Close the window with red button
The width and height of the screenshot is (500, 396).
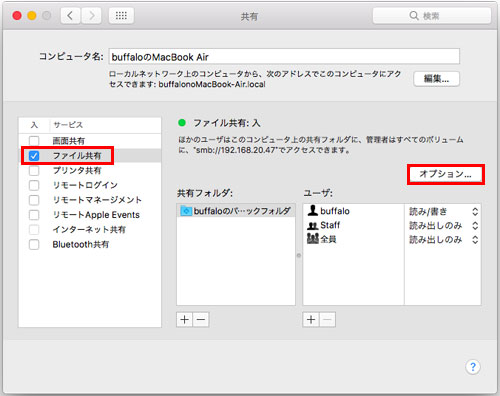click(17, 15)
